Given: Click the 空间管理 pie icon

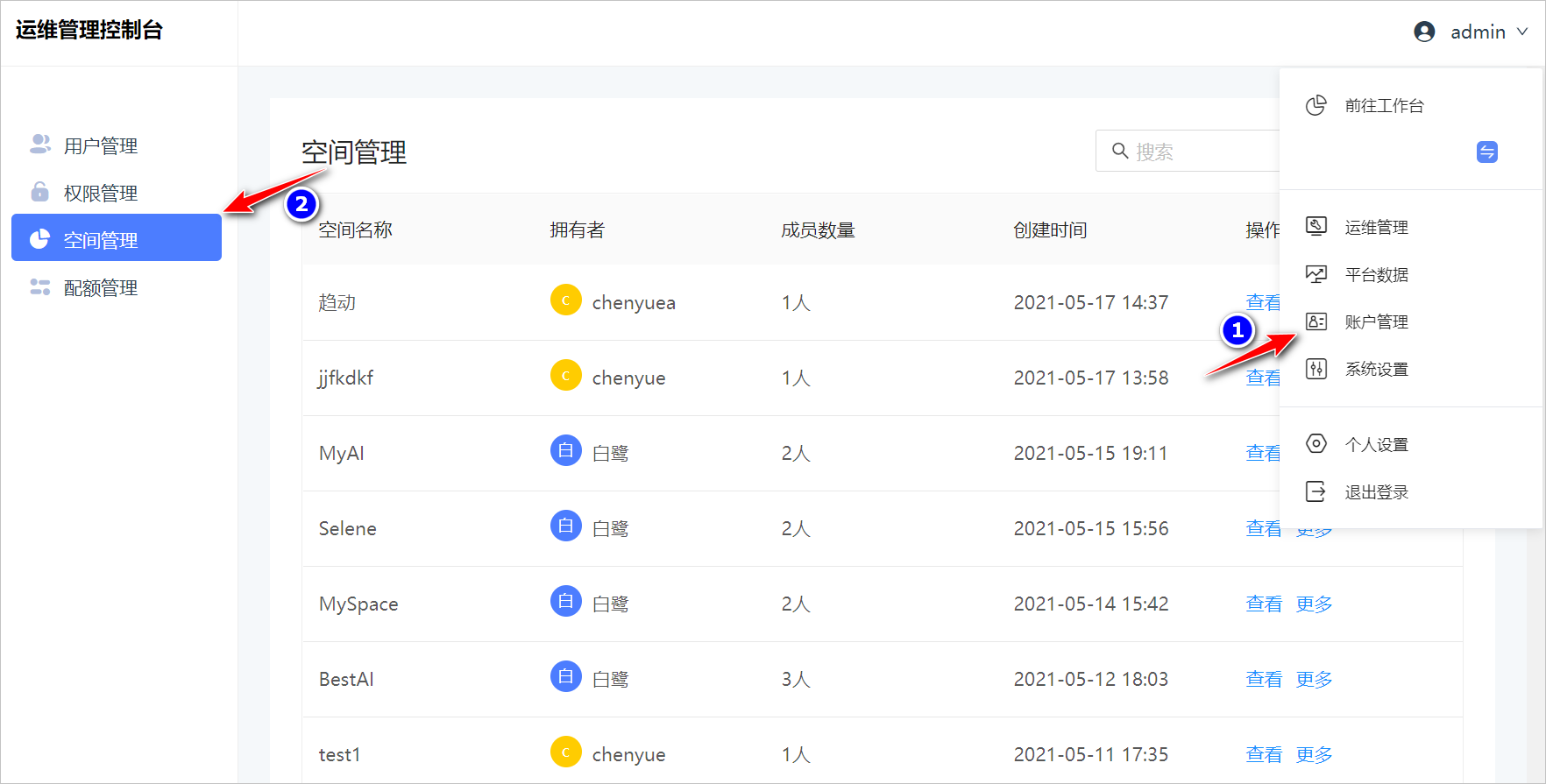Looking at the screenshot, I should pos(39,239).
